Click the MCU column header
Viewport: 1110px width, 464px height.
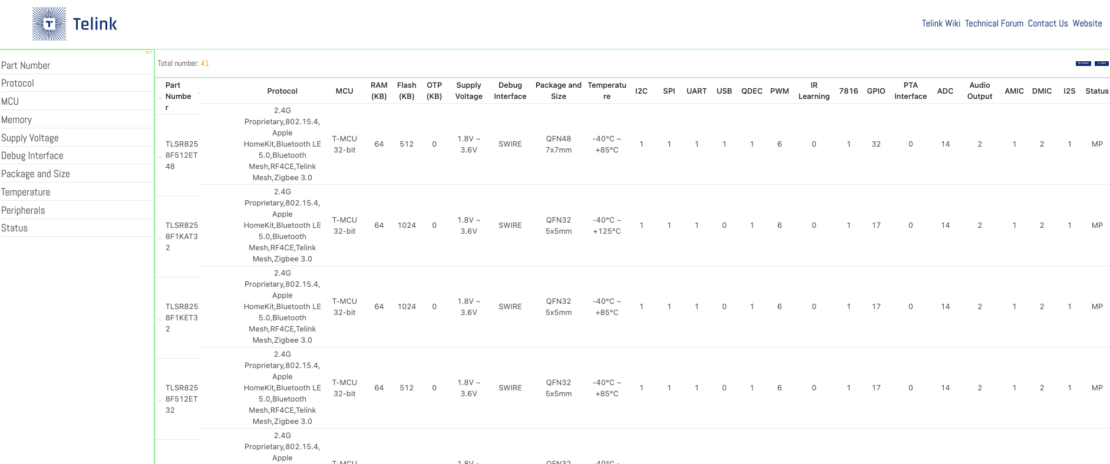click(x=344, y=91)
